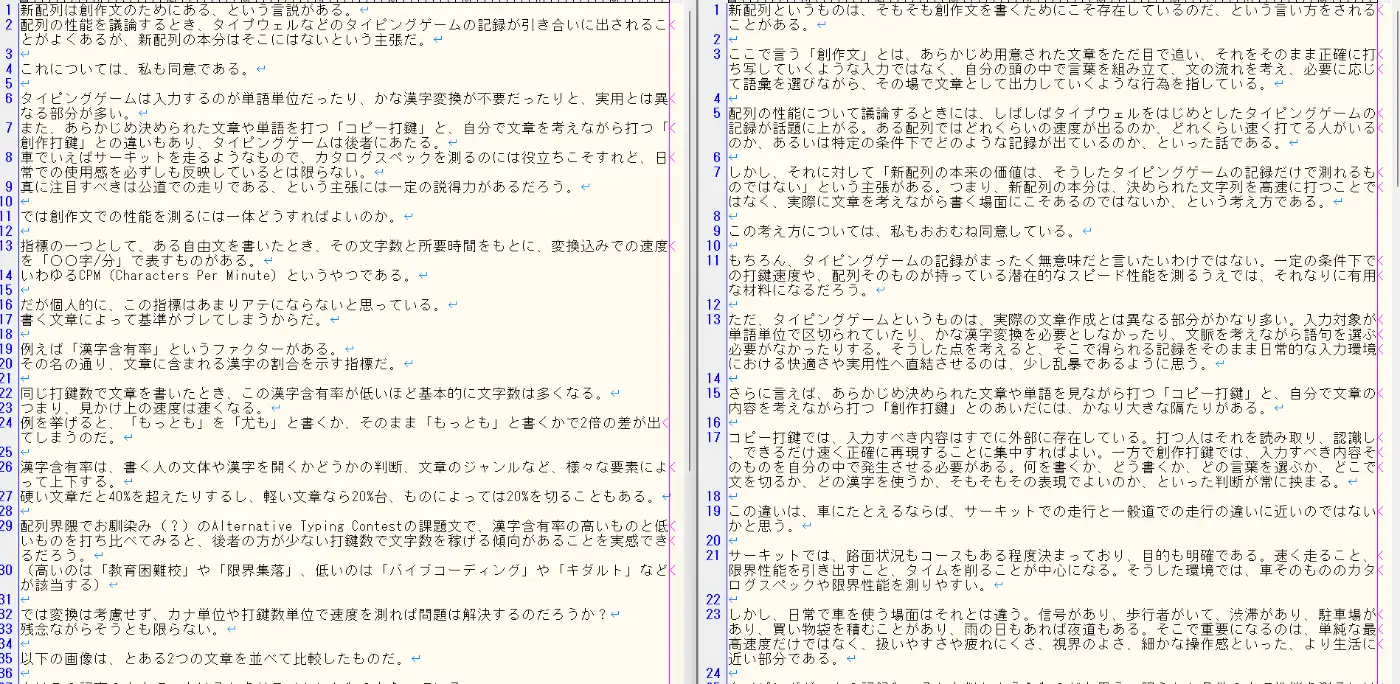Click line number 7 in right document

click(717, 172)
